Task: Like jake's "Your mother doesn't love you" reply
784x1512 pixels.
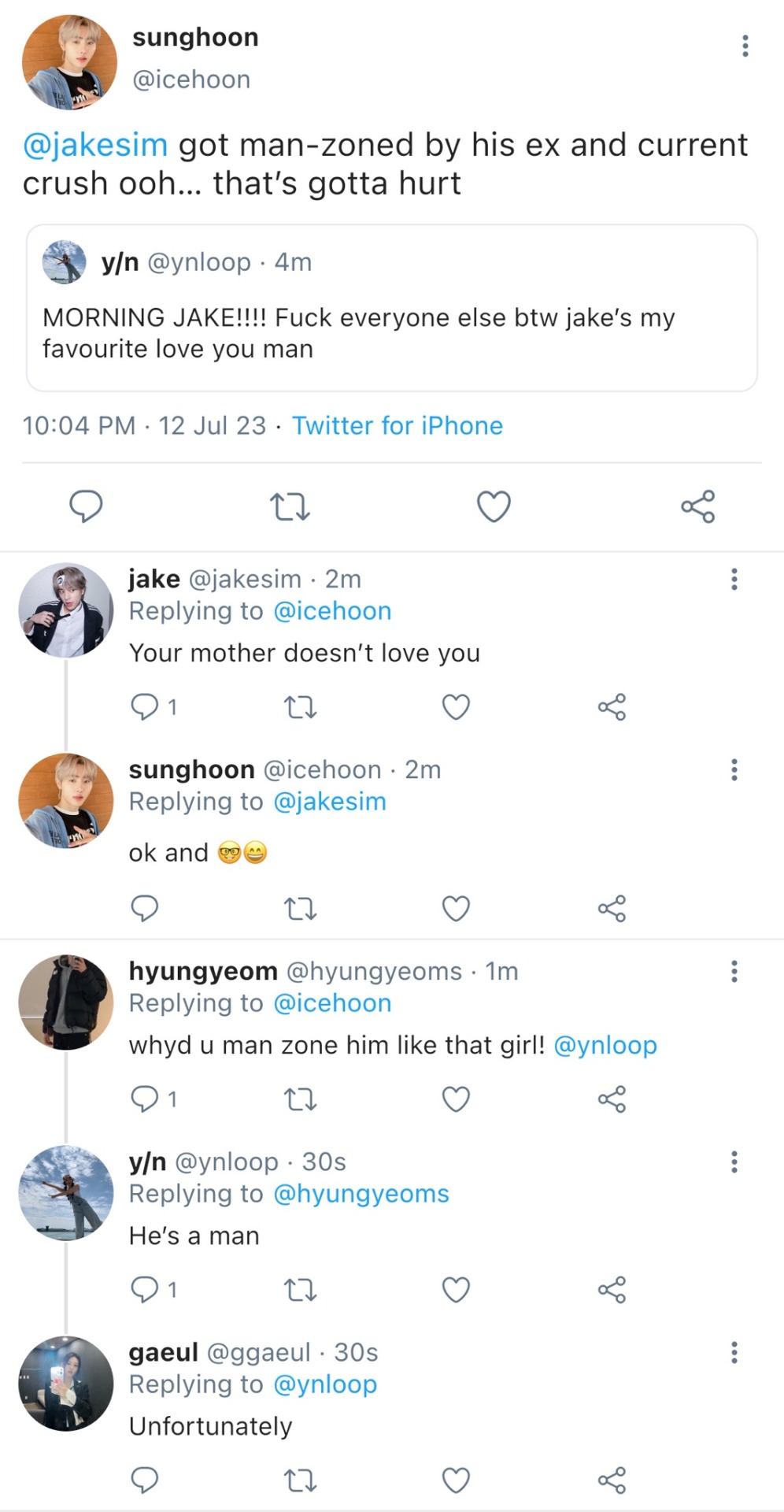Action: (x=456, y=707)
